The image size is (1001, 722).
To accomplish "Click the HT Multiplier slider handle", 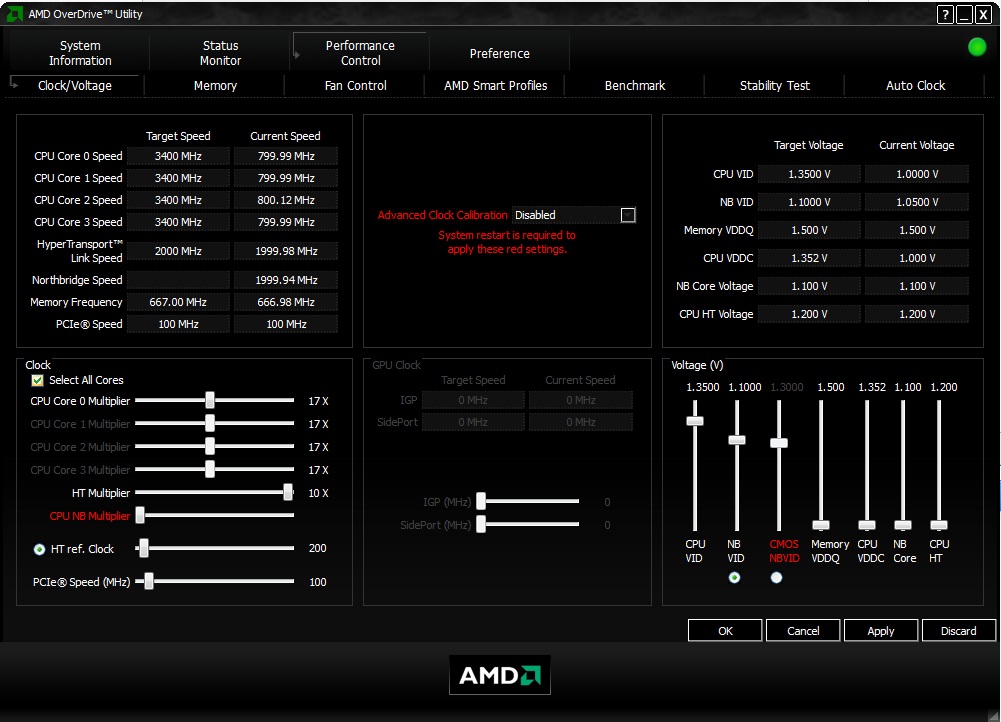I will [288, 492].
